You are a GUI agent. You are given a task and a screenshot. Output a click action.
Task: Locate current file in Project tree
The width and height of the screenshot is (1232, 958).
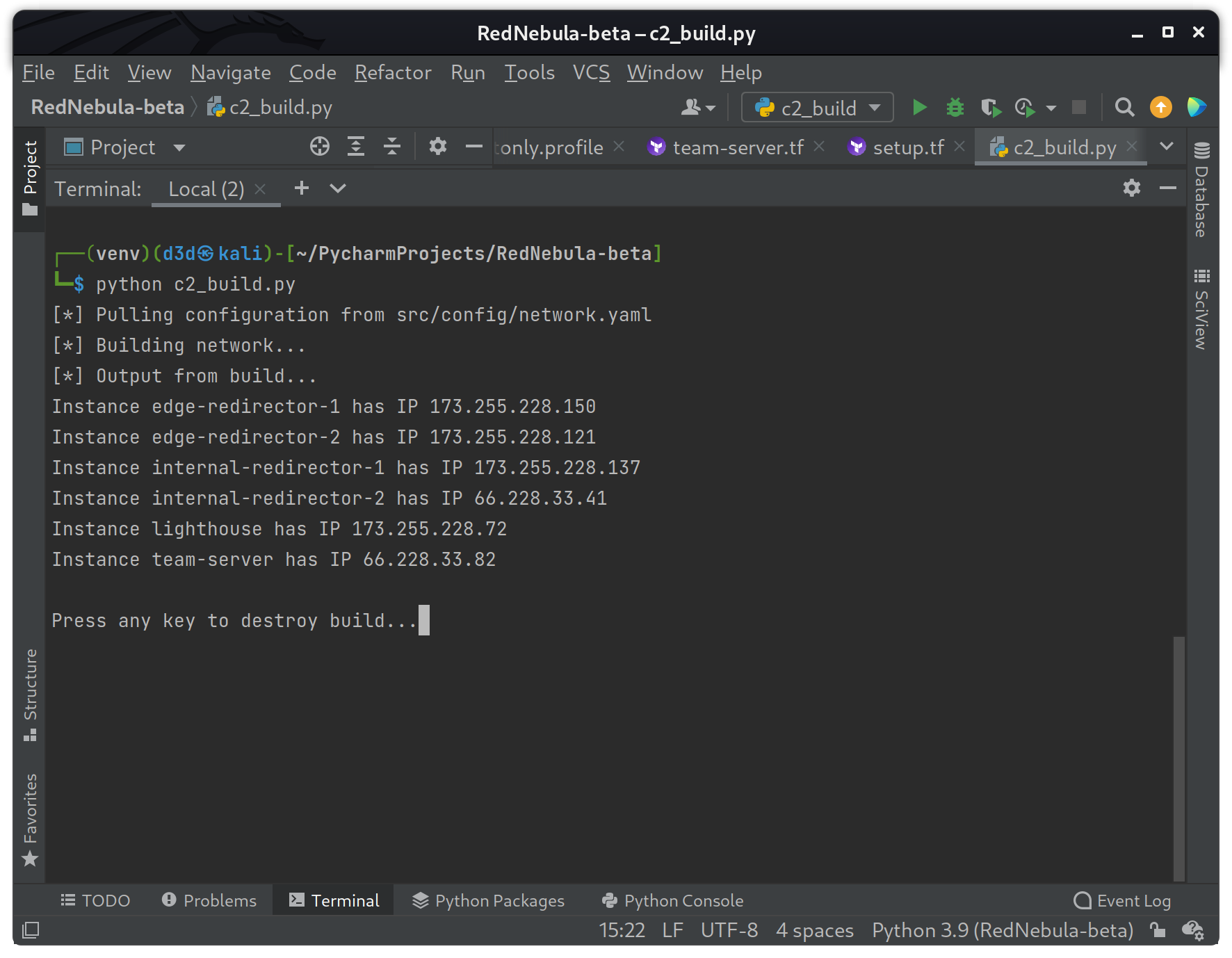point(320,147)
